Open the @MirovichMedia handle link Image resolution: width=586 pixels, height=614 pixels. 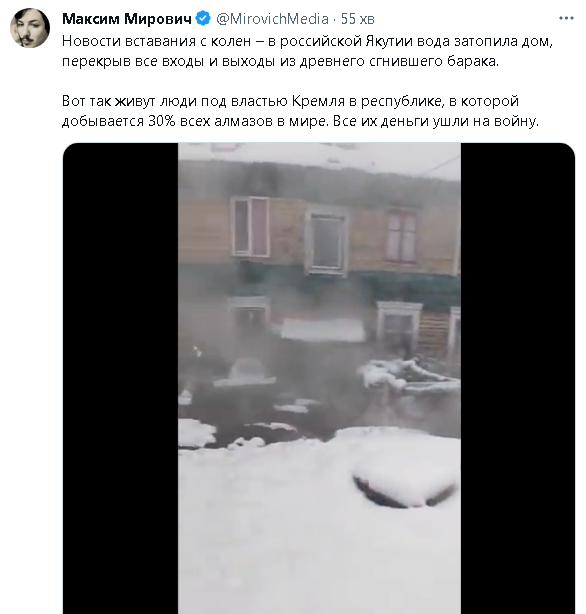click(x=272, y=18)
